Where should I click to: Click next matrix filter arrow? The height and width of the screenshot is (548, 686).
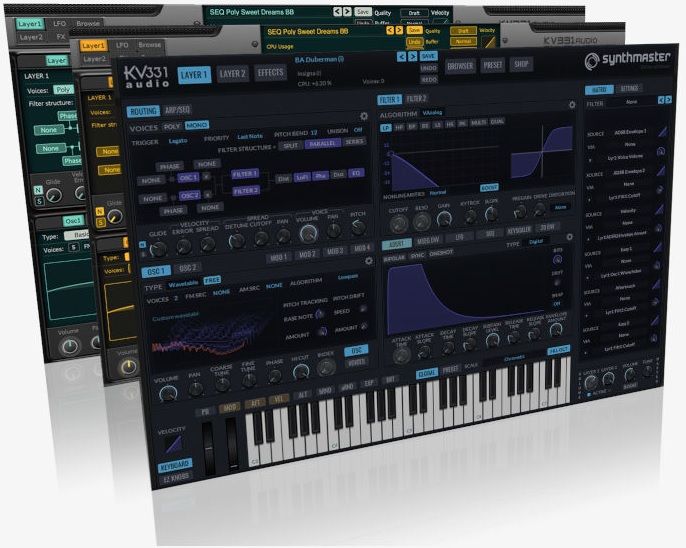point(668,100)
